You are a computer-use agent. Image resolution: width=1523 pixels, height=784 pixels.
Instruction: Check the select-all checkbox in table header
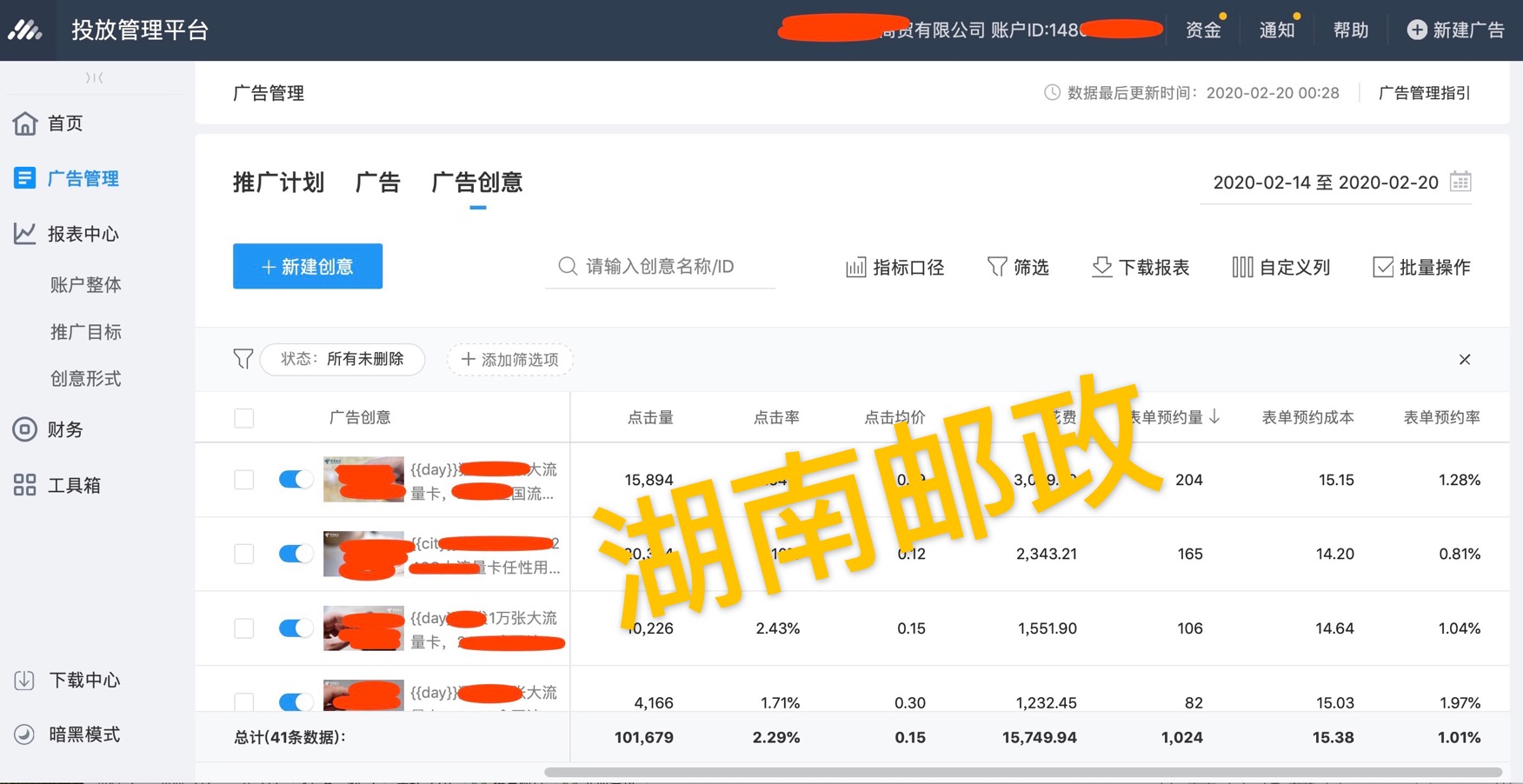(x=243, y=417)
